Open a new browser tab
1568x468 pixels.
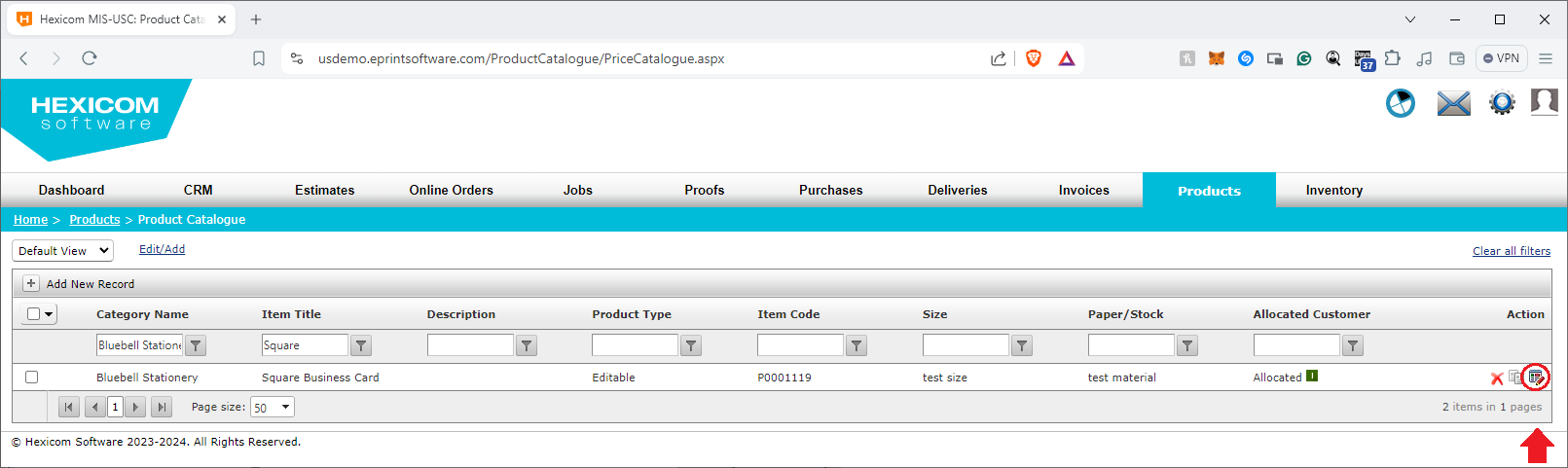pos(256,19)
